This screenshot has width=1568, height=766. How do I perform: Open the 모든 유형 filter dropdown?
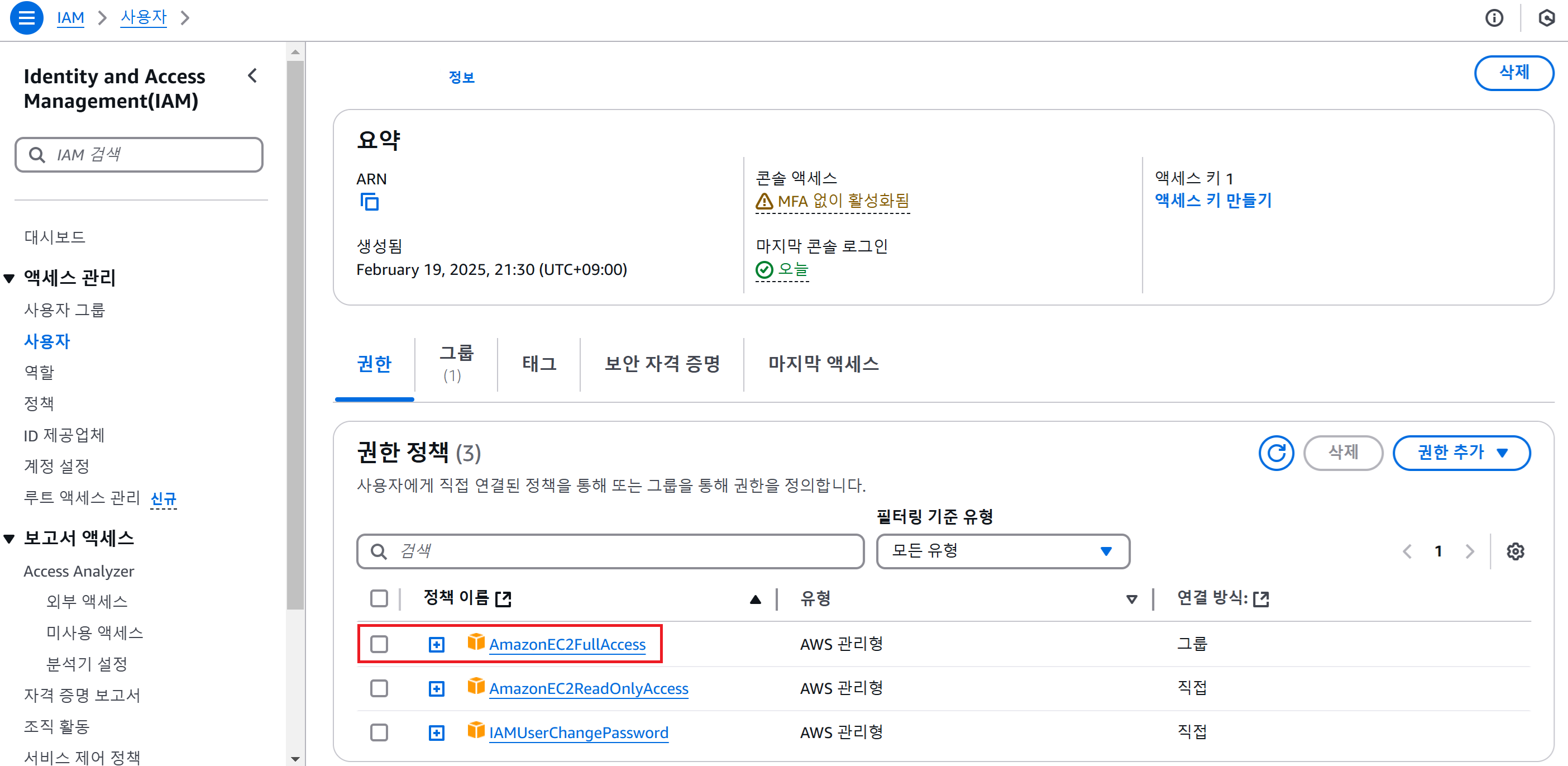pos(1002,551)
